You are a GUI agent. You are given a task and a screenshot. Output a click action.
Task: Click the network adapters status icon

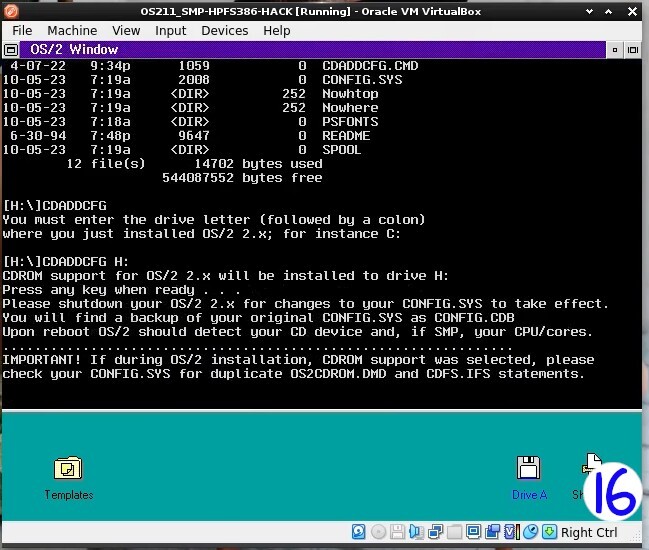tap(435, 532)
